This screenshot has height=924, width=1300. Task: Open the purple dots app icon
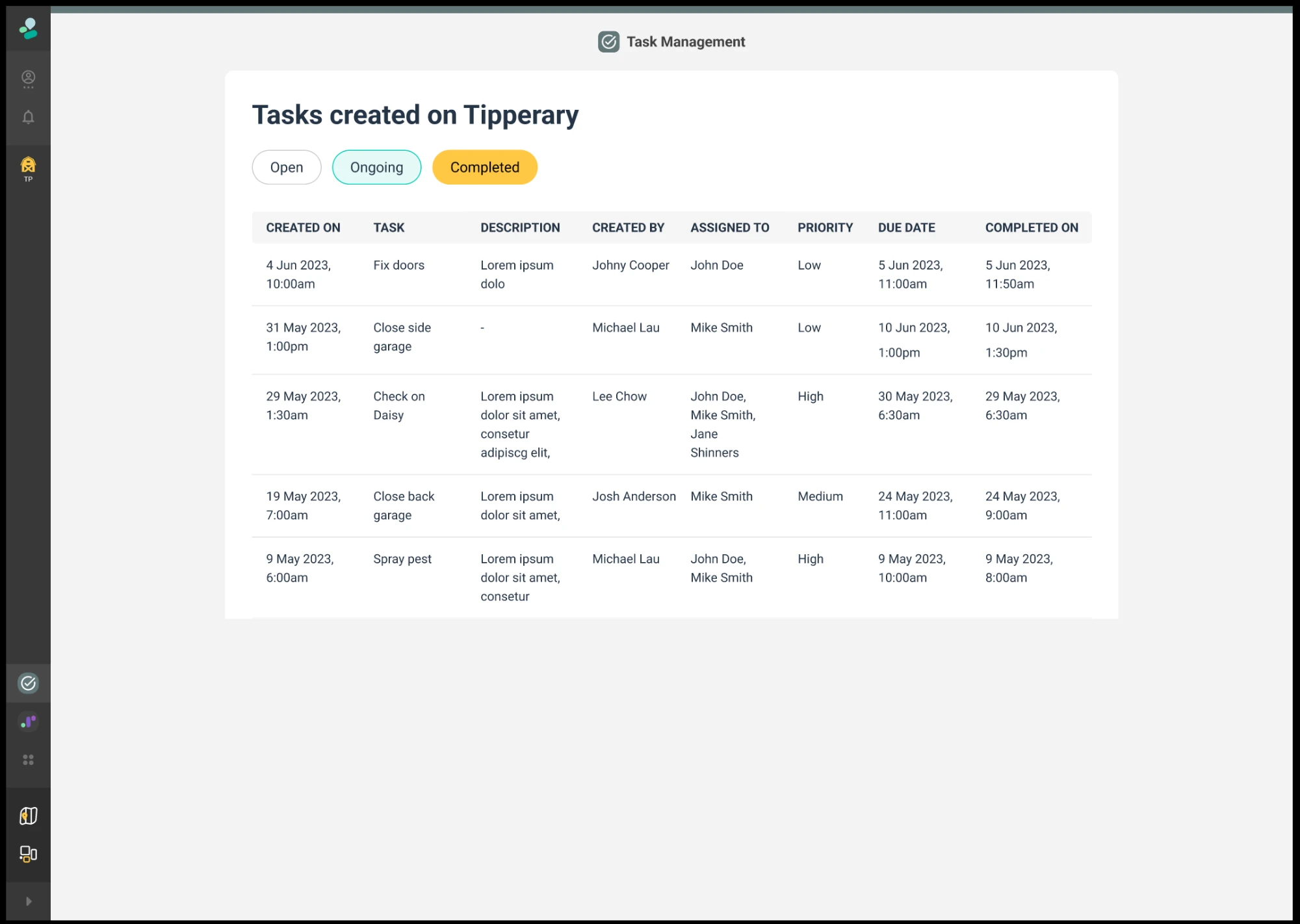pyautogui.click(x=28, y=721)
